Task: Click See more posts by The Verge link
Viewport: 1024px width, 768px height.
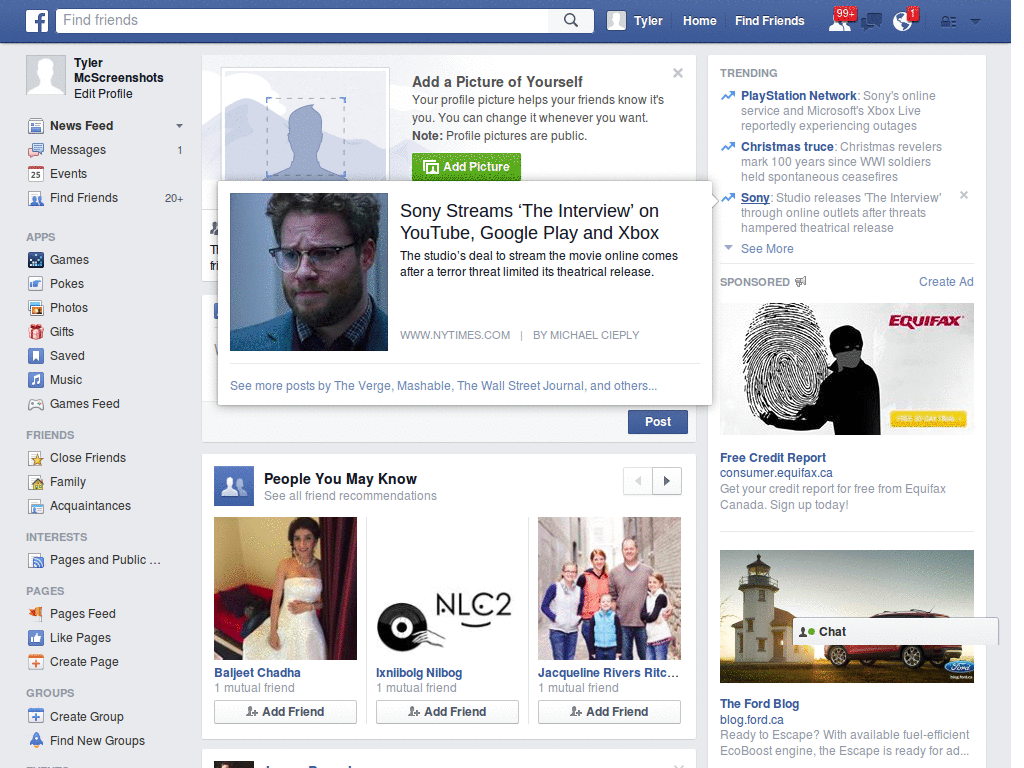Action: pyautogui.click(x=443, y=386)
